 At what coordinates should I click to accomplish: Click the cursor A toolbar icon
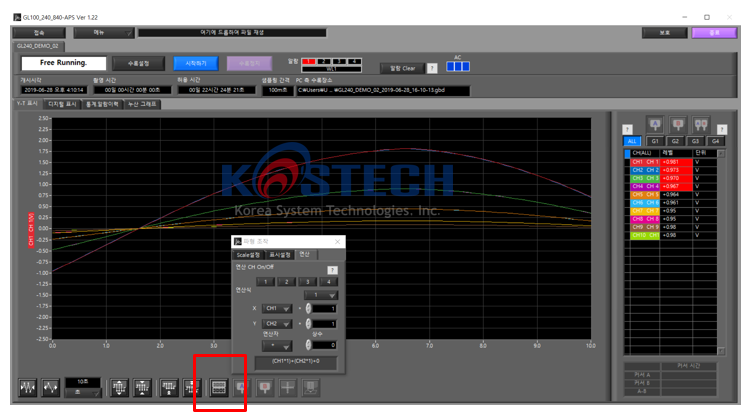(241, 387)
